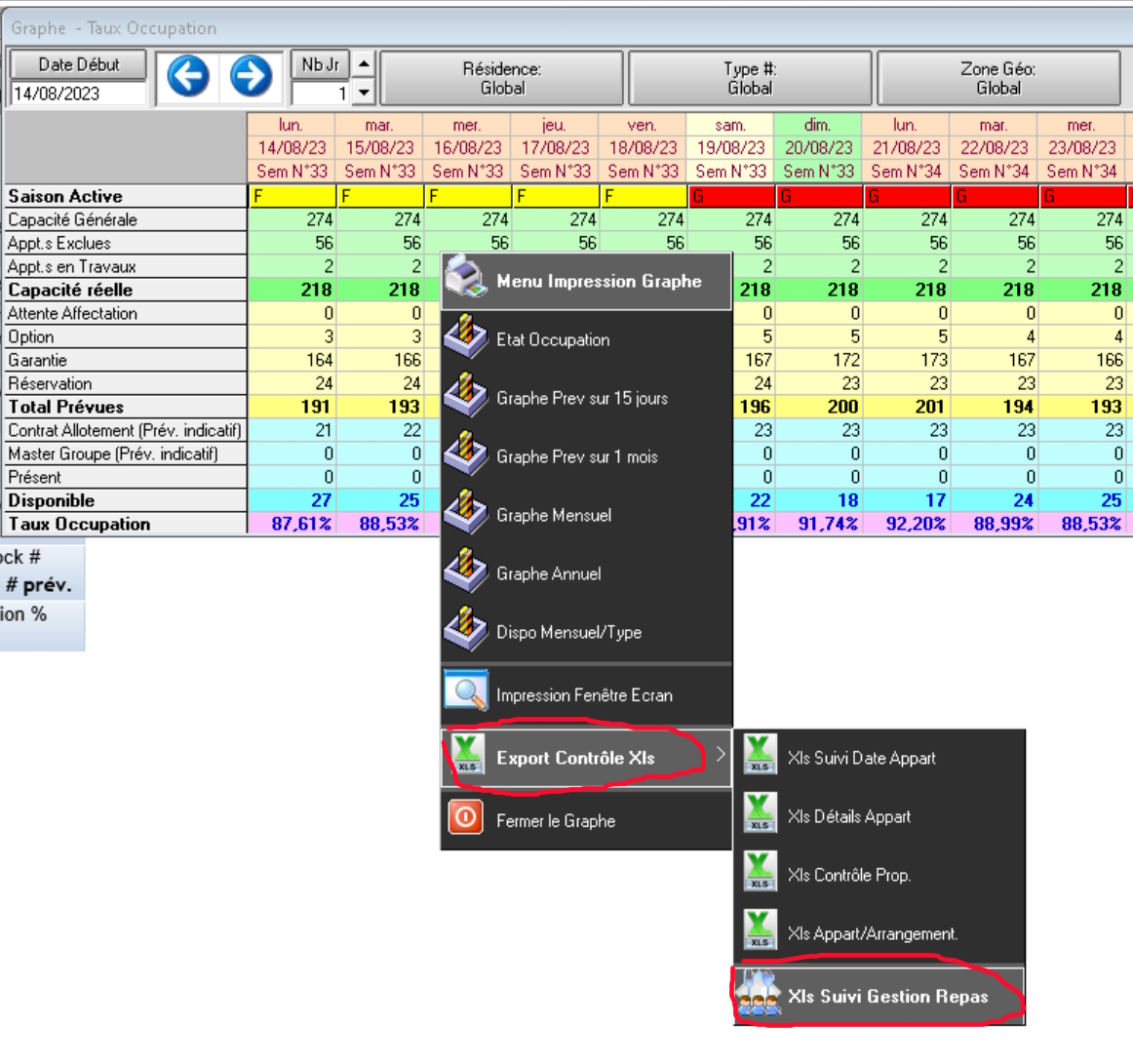Select Graphe Prev sur 15 jours
This screenshot has height=1064, width=1133.
[582, 398]
